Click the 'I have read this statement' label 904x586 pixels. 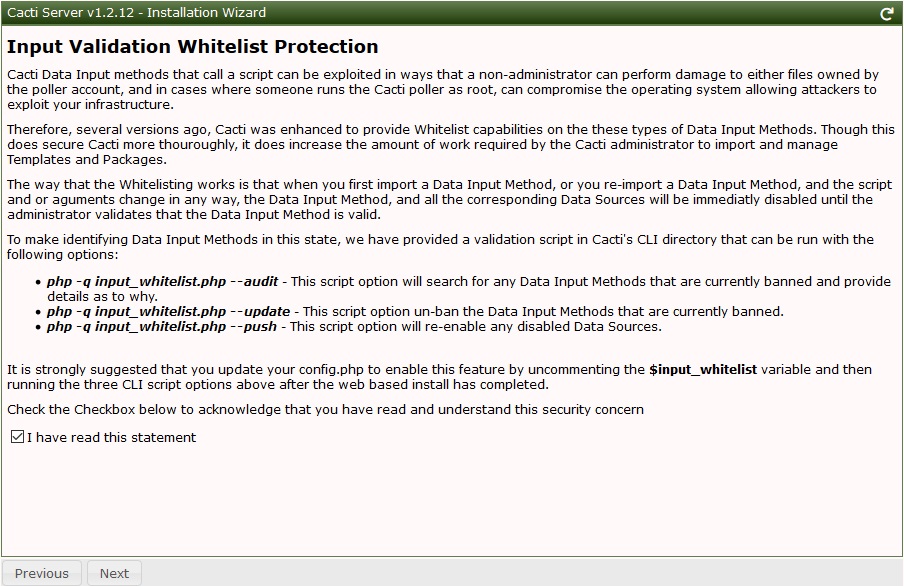tap(111, 437)
